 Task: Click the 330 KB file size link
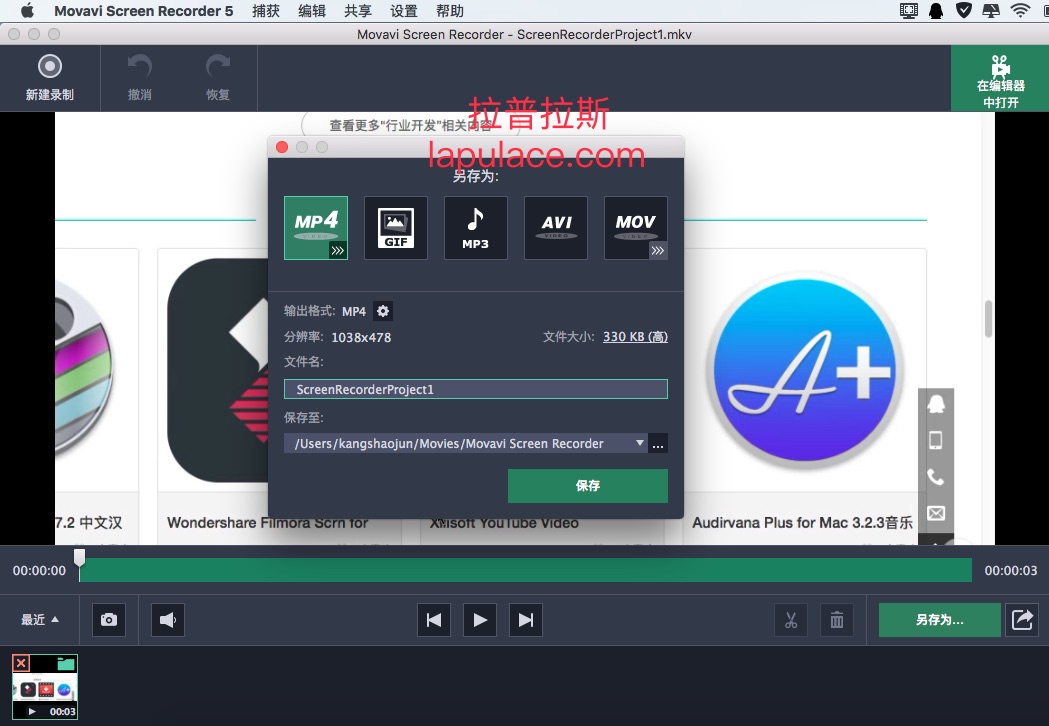click(x=635, y=337)
